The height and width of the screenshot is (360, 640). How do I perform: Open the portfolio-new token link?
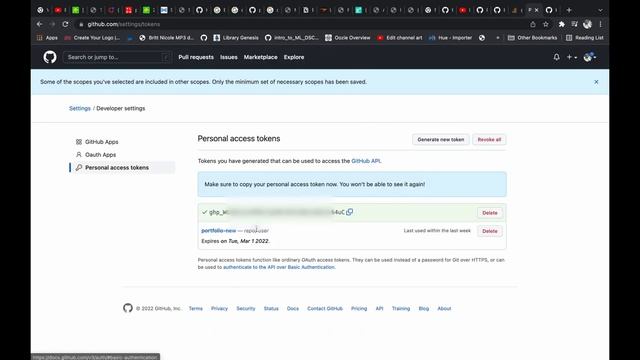pyautogui.click(x=219, y=231)
